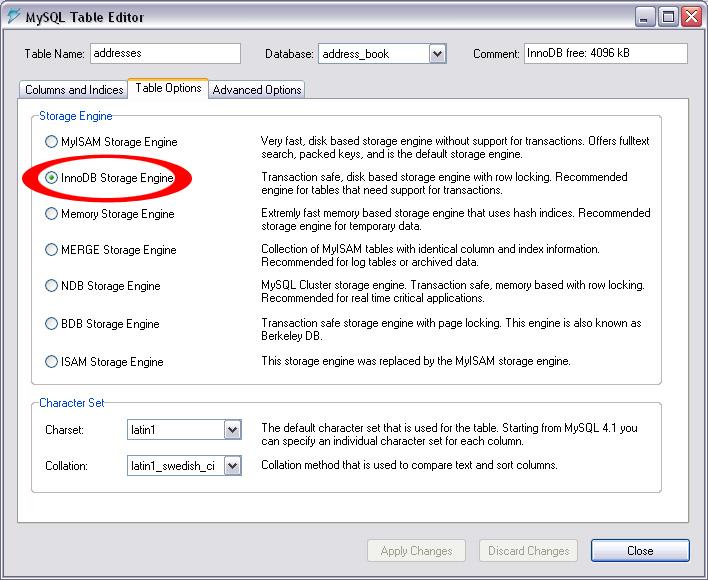Expand the Collation dropdown arrow
Screen dimensions: 708x580
[x=233, y=466]
